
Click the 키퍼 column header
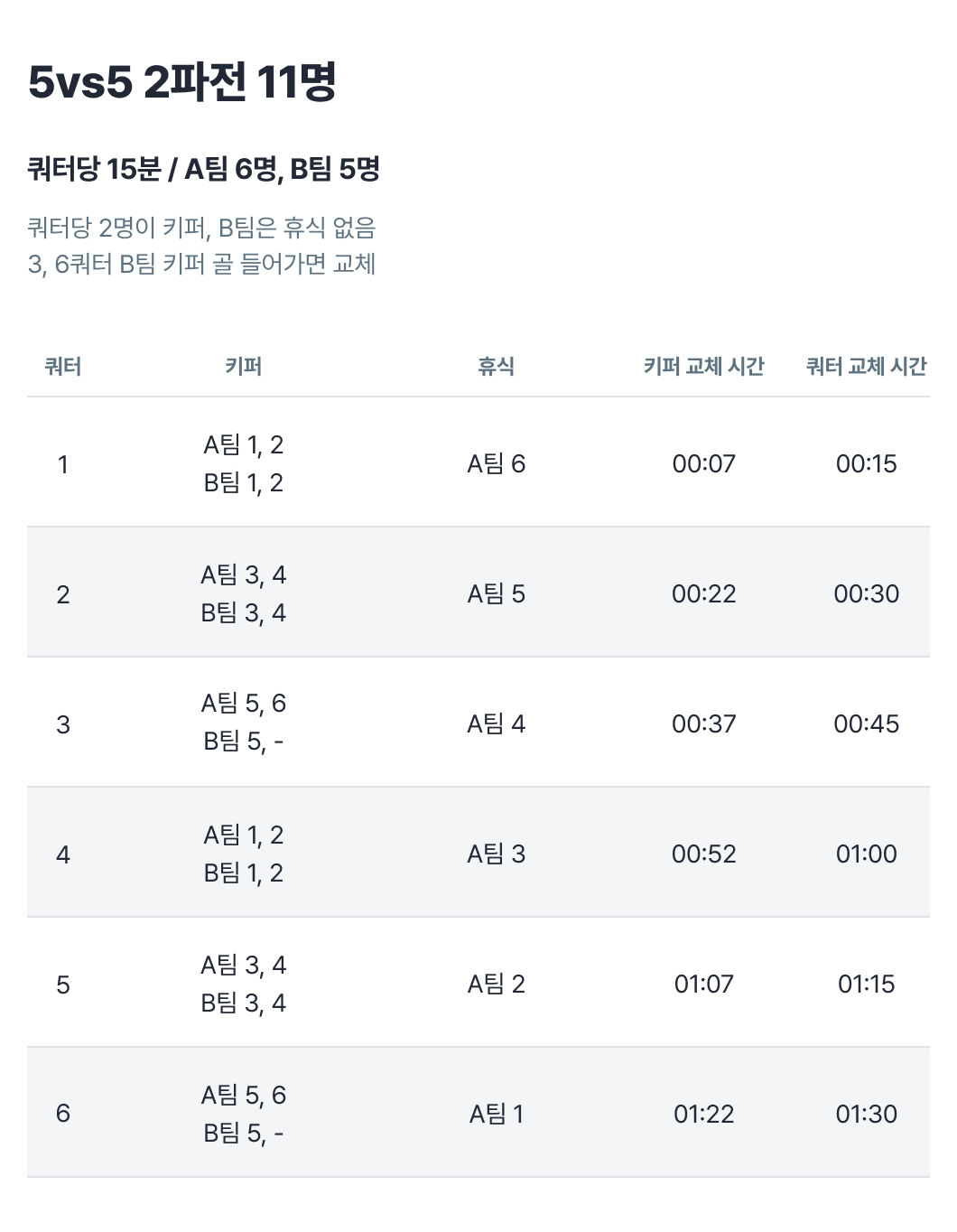tap(243, 366)
